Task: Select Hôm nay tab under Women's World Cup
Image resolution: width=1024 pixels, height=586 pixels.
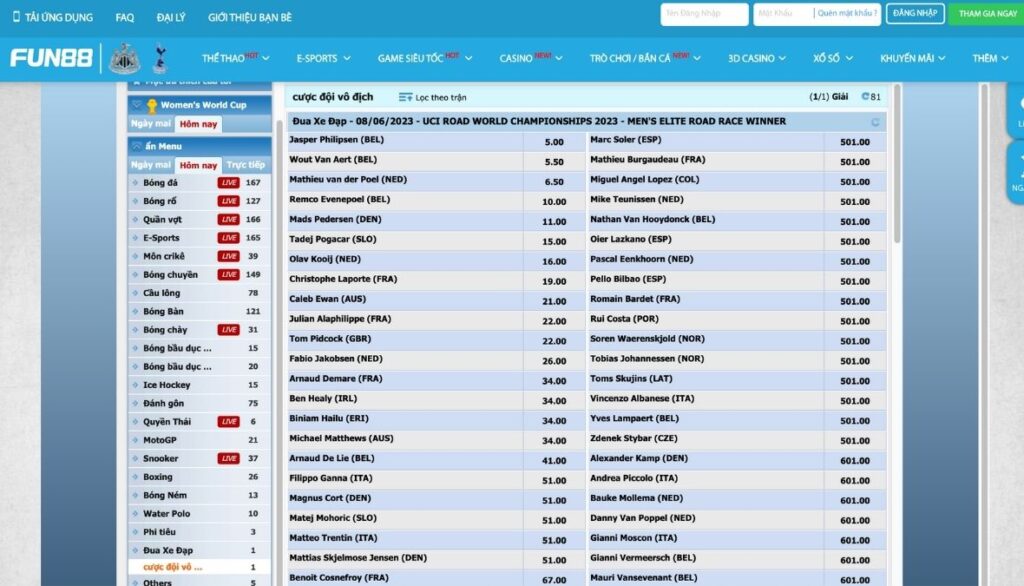Action: click(x=198, y=124)
